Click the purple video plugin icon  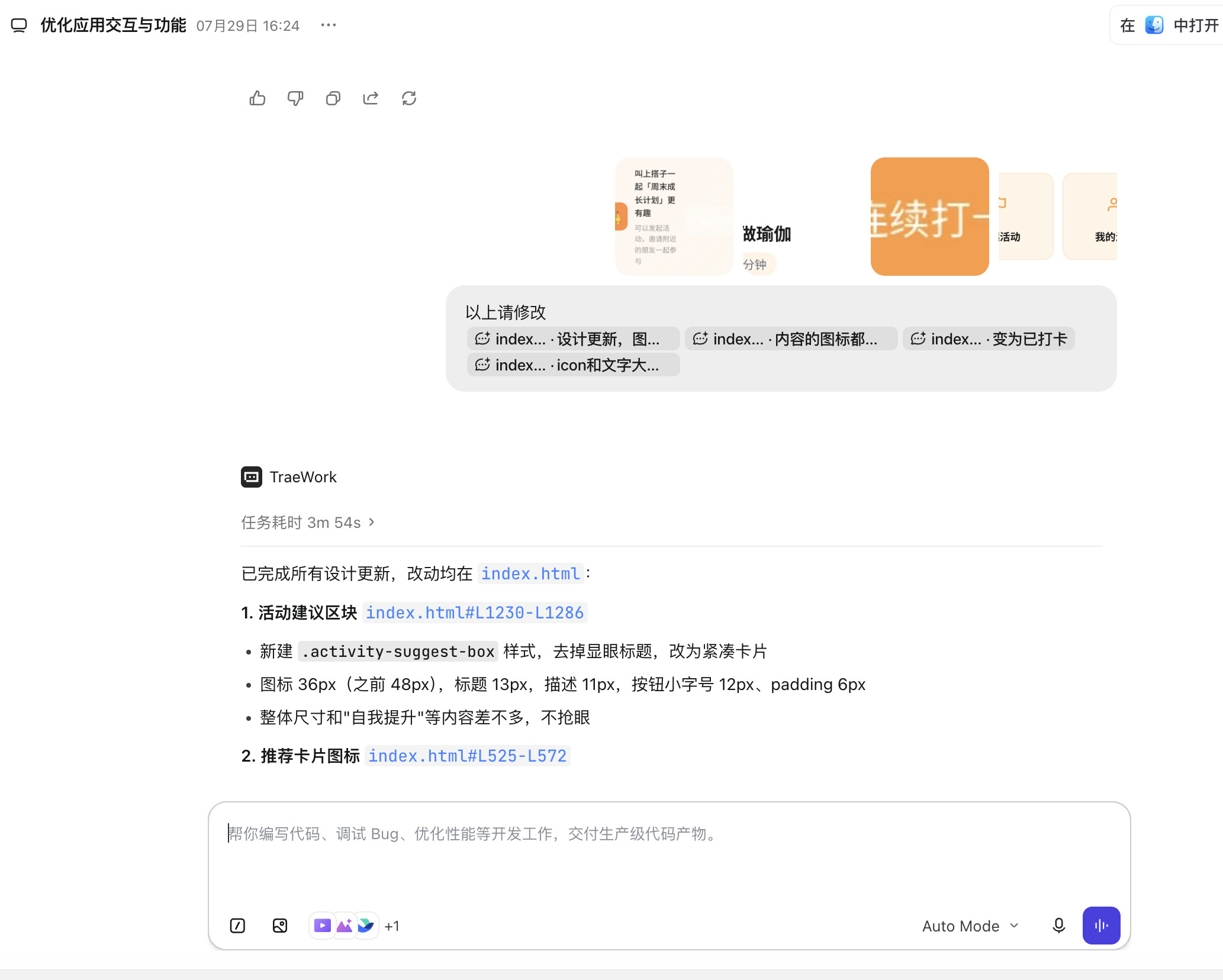[x=322, y=926]
